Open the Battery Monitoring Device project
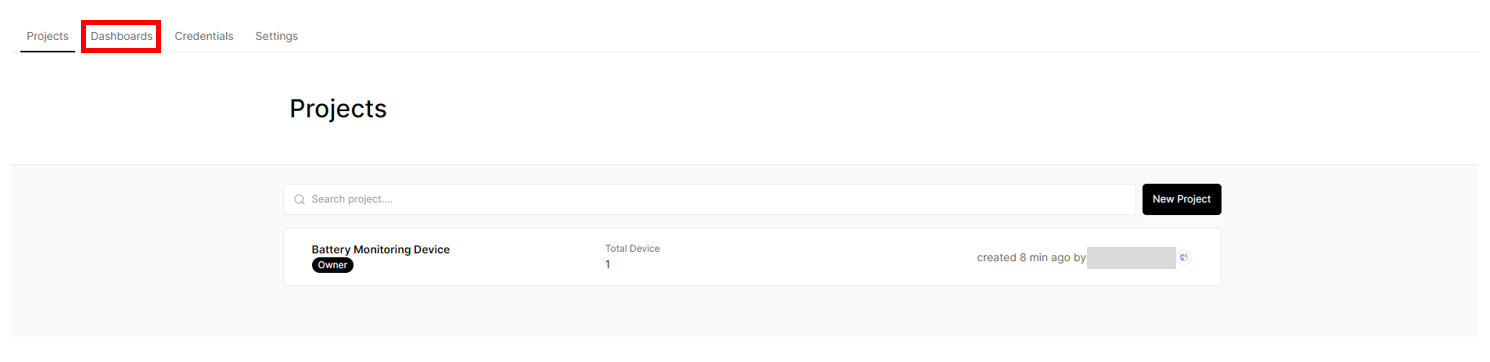The height and width of the screenshot is (362, 1490). (380, 249)
